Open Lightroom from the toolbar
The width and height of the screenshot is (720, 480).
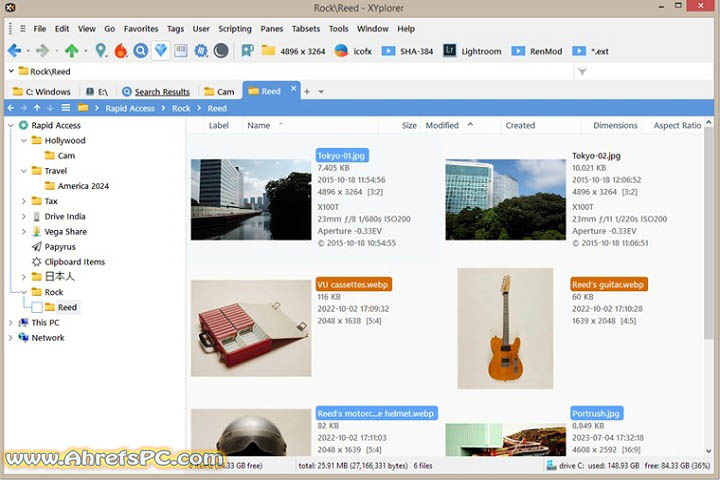click(472, 51)
